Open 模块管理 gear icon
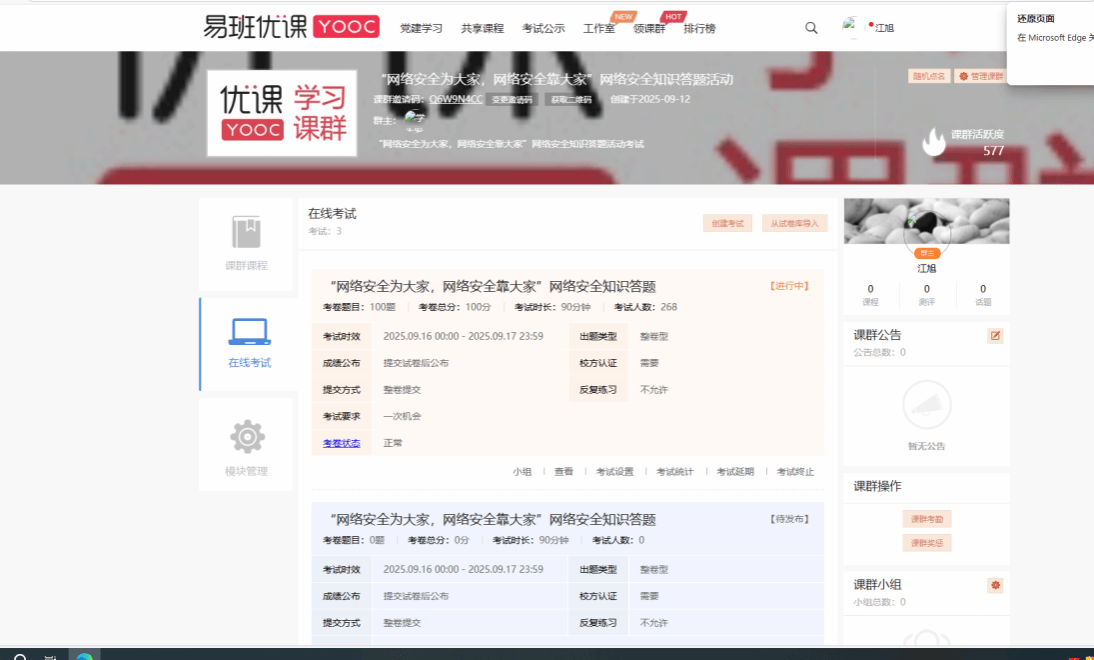The image size is (1094, 660). (247, 437)
